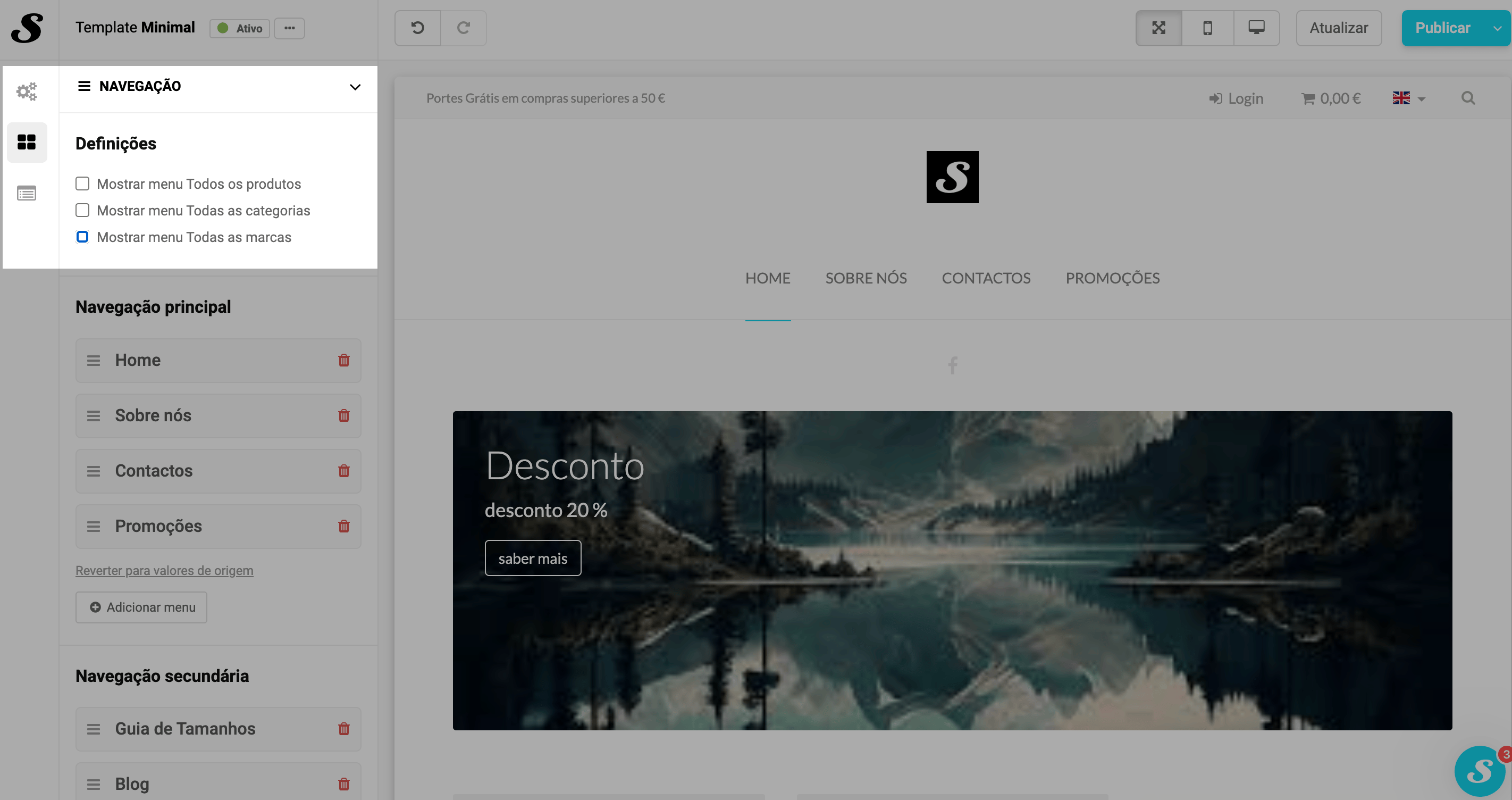Click the Atualizar button
Viewport: 1512px width, 800px height.
click(x=1338, y=28)
